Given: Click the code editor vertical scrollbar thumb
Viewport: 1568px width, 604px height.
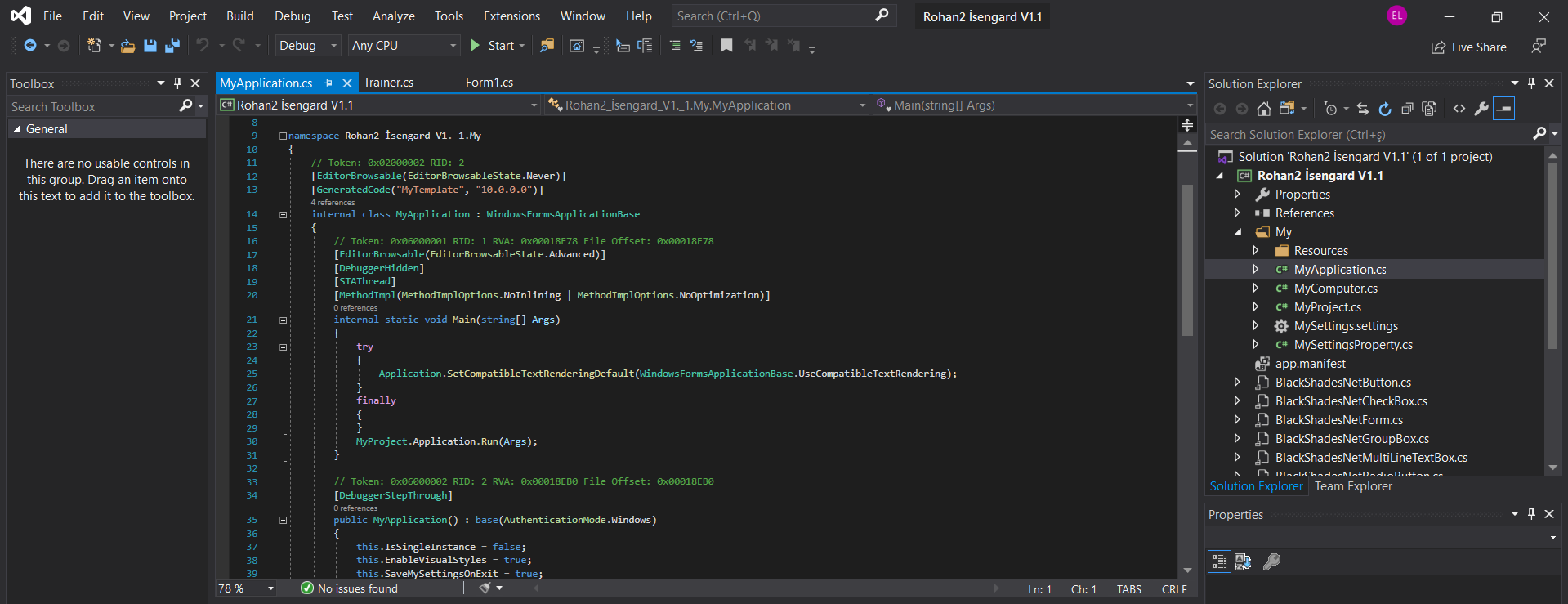Looking at the screenshot, I should [1187, 260].
